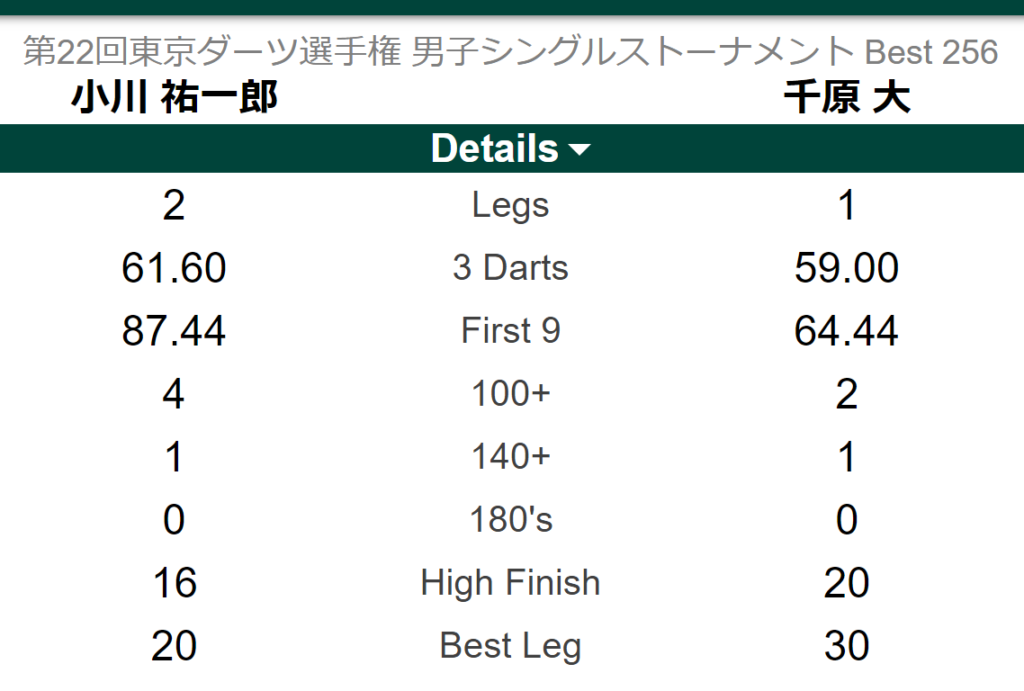Select player name 小川 祐一郎
The height and width of the screenshot is (691, 1024).
click(x=174, y=98)
